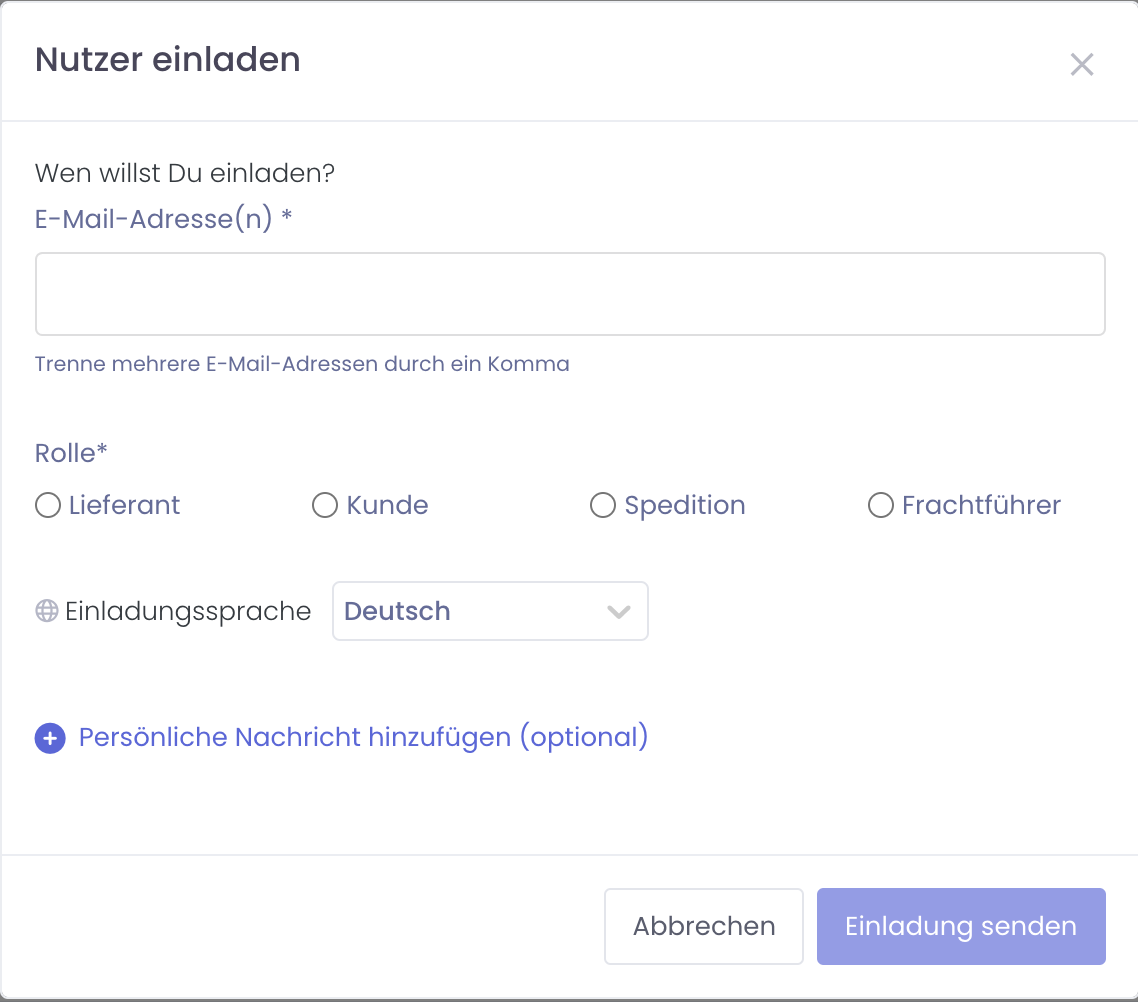Image resolution: width=1138 pixels, height=1002 pixels.
Task: Choose the Kunde role radio button
Action: [325, 506]
